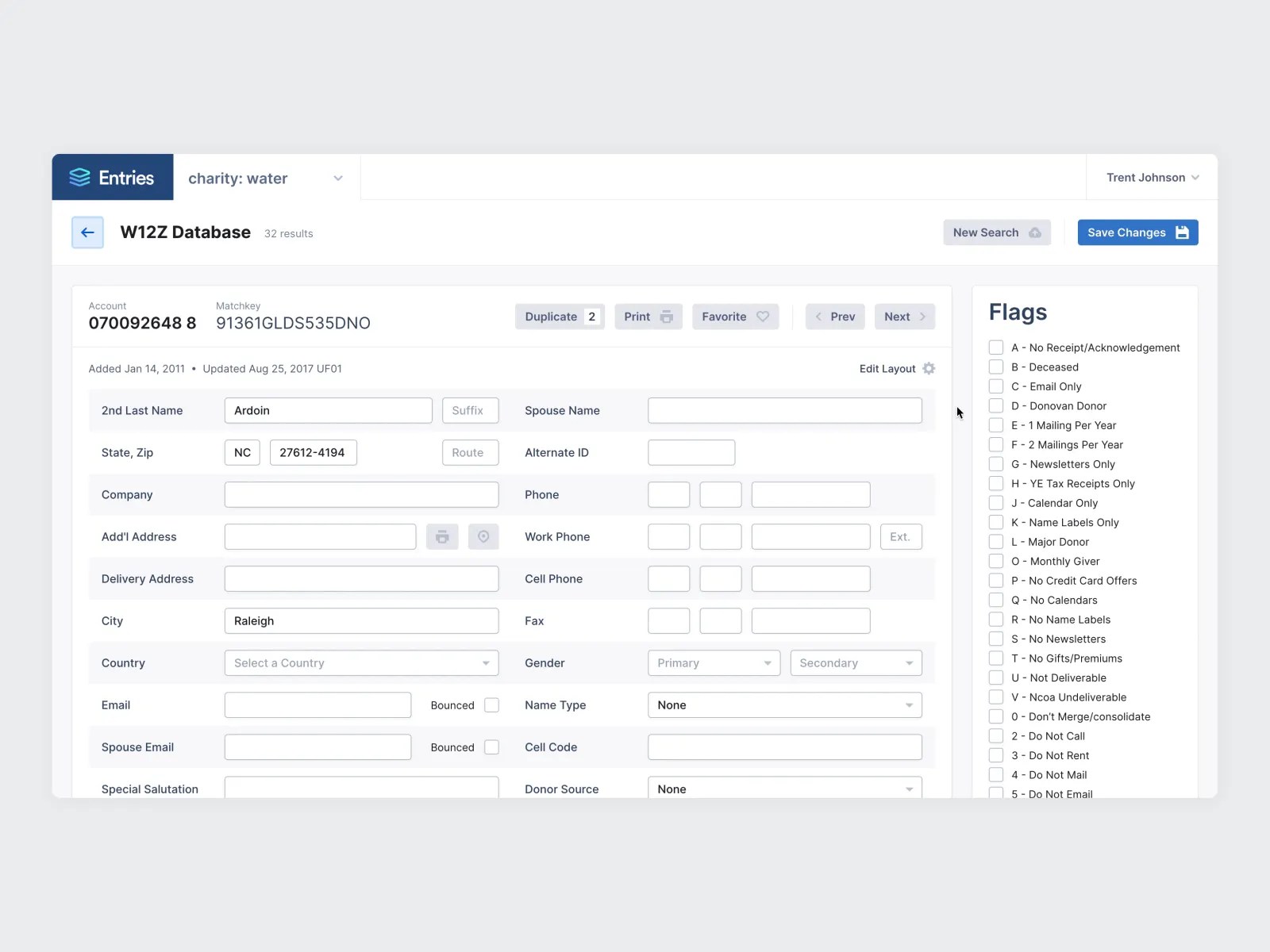Click the Duplicate button showing 2 duplicates
Viewport: 1270px width, 952px height.
point(560,317)
